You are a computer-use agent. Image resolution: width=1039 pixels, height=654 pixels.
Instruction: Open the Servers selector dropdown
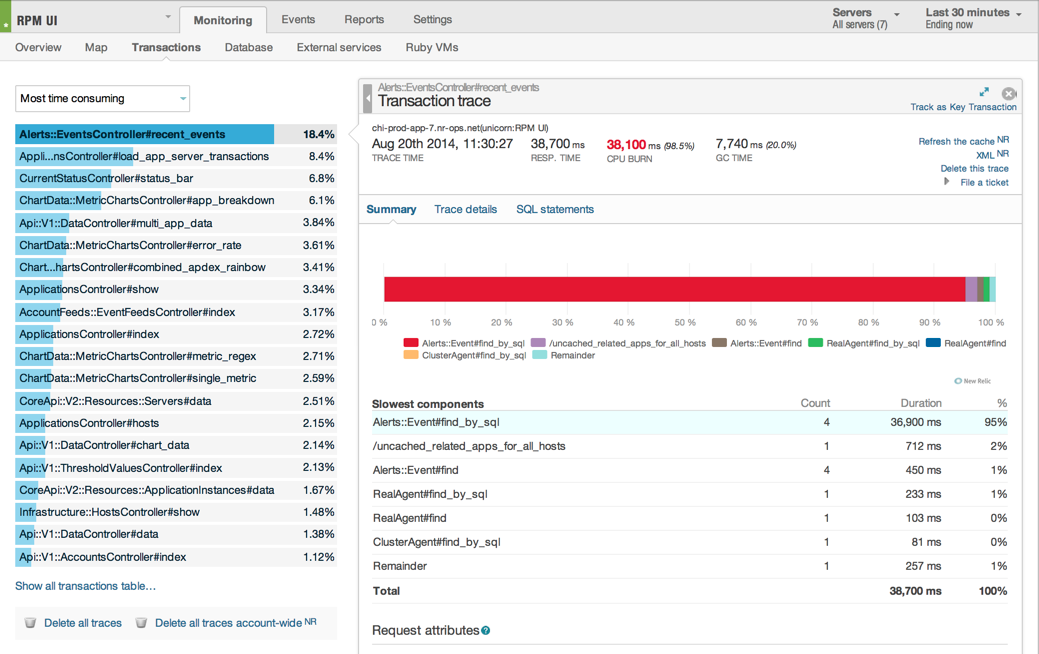pos(866,18)
